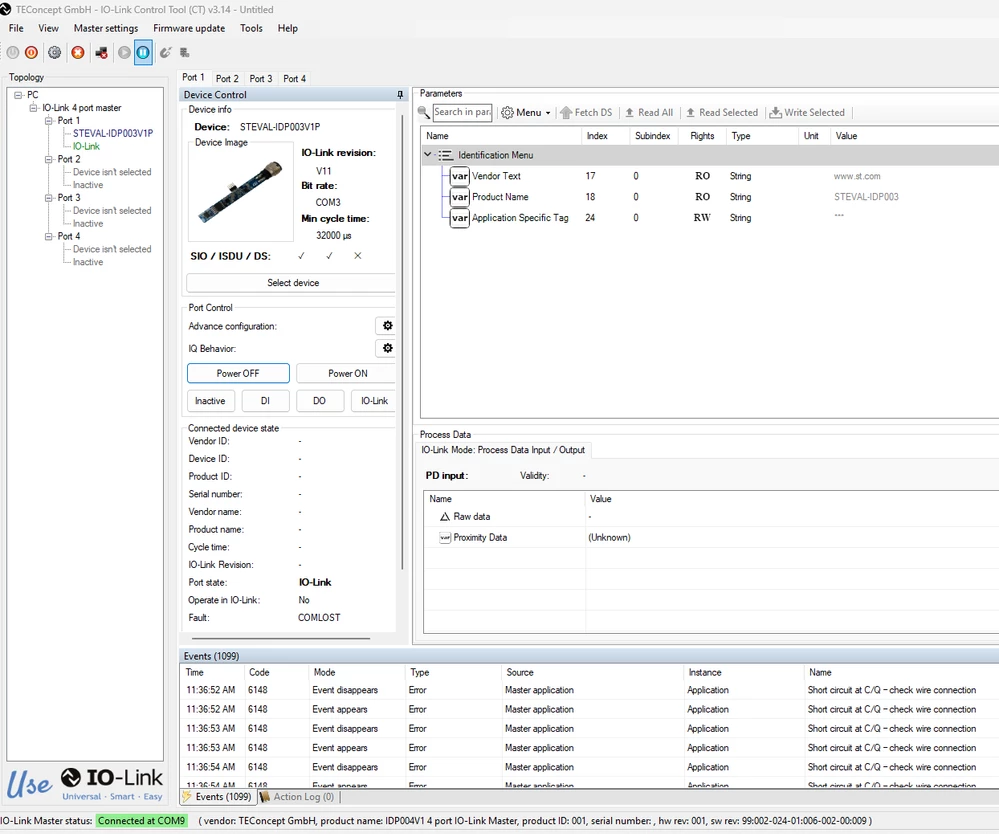
Task: Click the Power ON button
Action: click(x=347, y=373)
